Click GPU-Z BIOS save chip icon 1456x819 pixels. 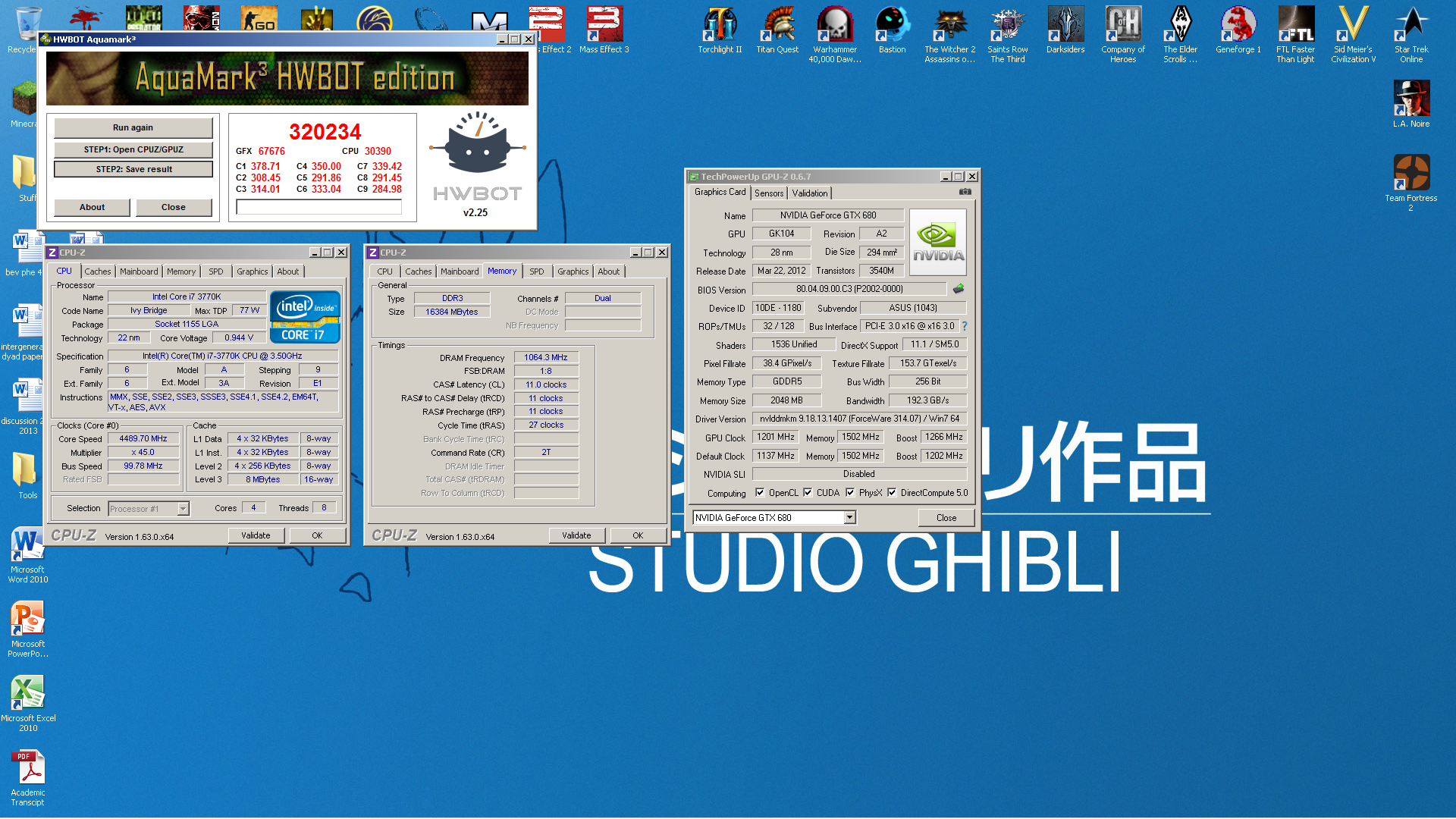(959, 289)
